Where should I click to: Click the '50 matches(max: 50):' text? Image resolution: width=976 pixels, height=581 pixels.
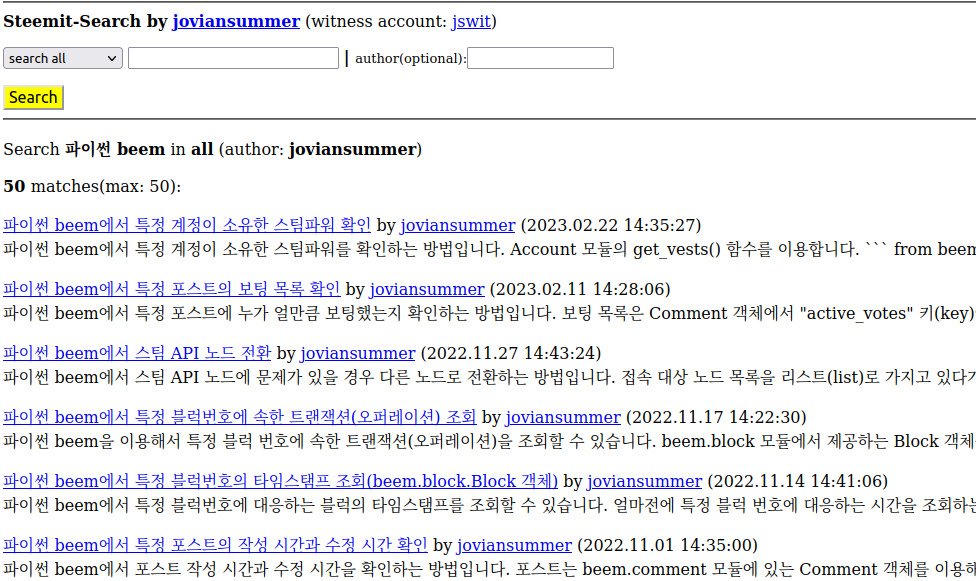pos(92,186)
